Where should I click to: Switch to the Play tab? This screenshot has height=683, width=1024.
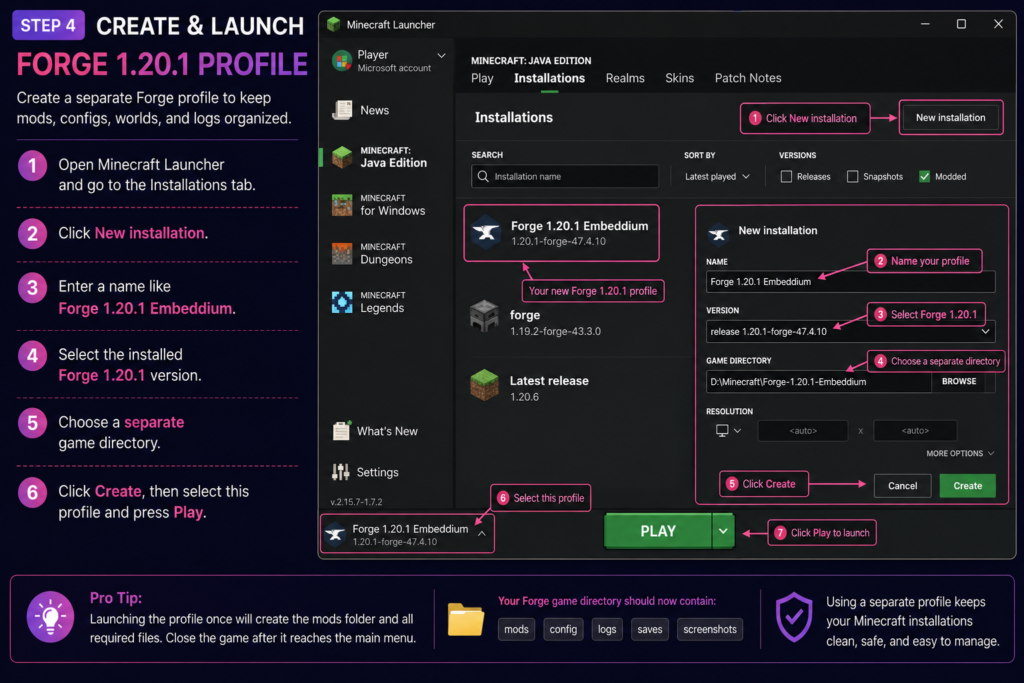482,78
